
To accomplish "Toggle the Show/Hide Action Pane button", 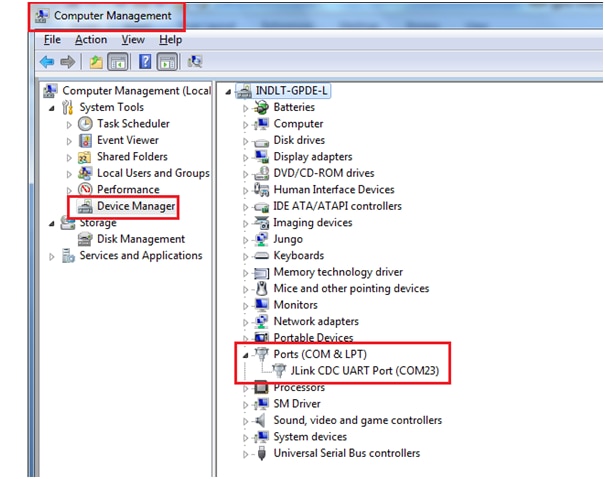I will (167, 62).
